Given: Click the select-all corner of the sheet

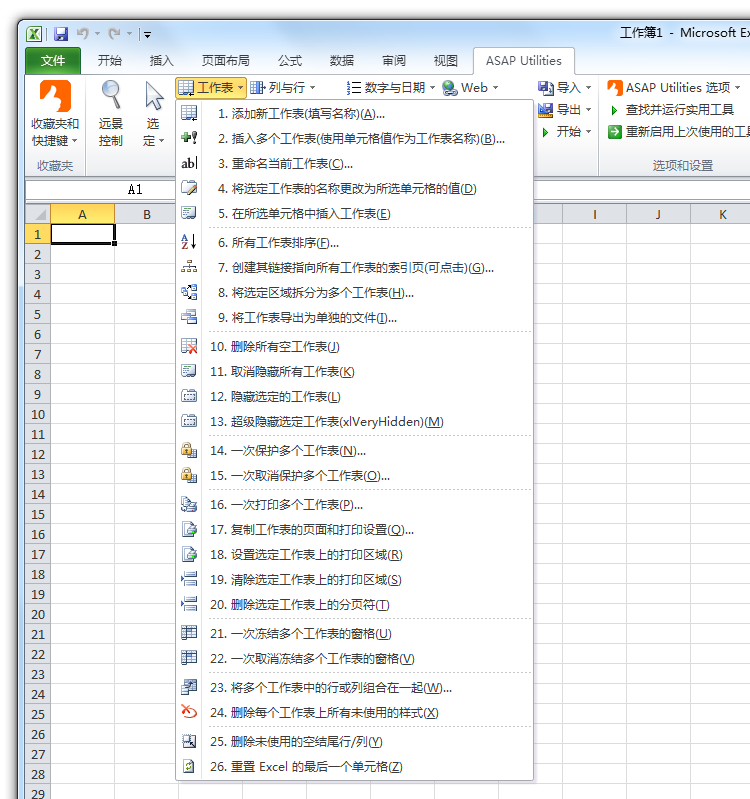Looking at the screenshot, I should click(x=38, y=215).
